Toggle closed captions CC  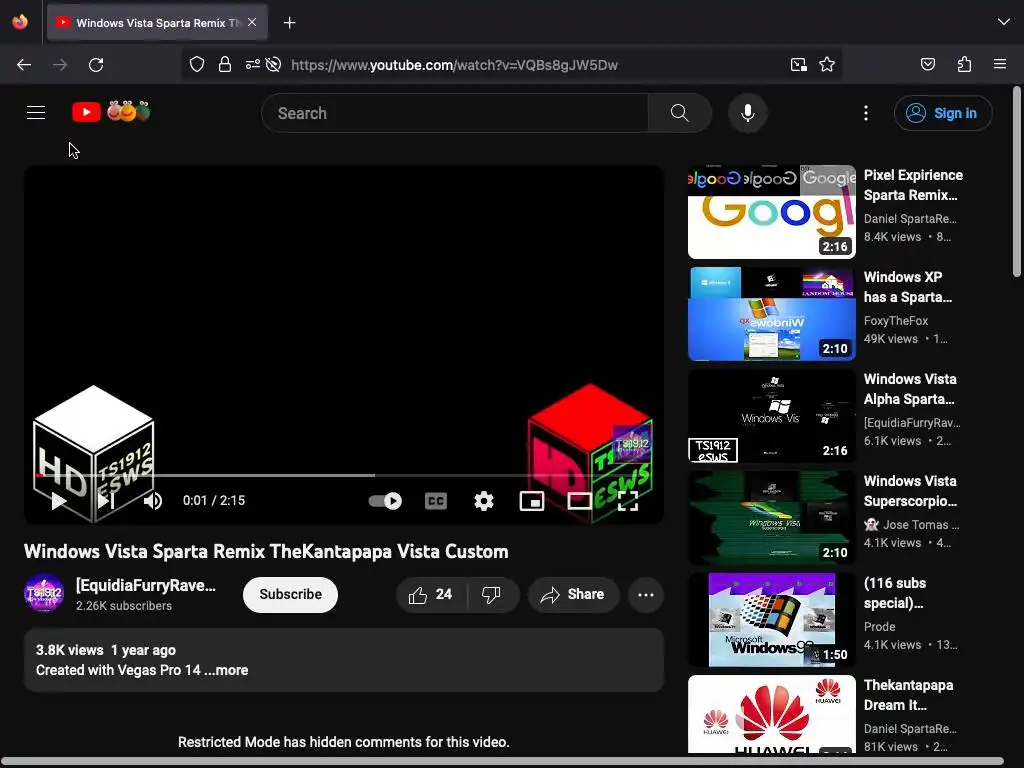click(436, 501)
